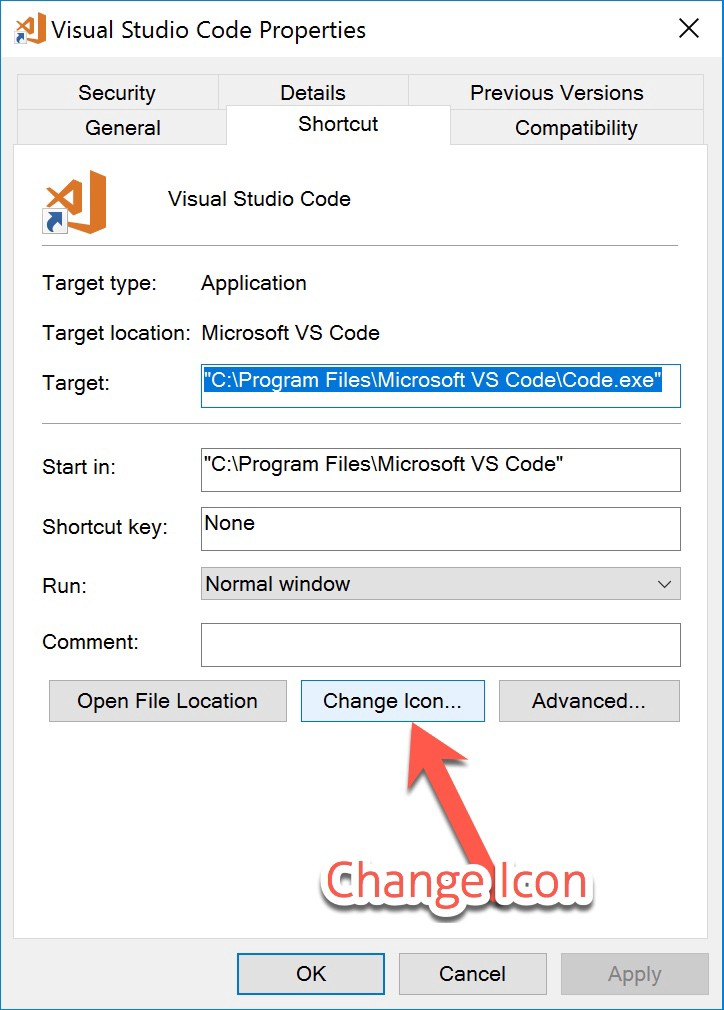724x1010 pixels.
Task: Switch to the Security tab
Action: 117,93
